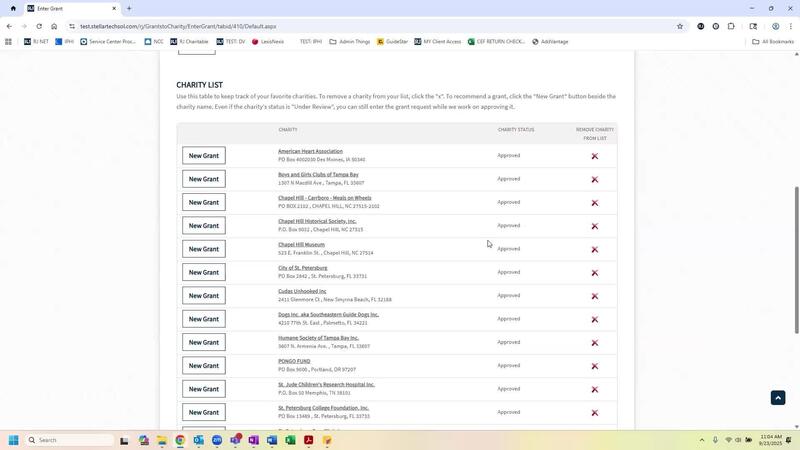The height and width of the screenshot is (450, 800).
Task: Click the page vertical scrollbar thumb
Action: tap(796, 260)
